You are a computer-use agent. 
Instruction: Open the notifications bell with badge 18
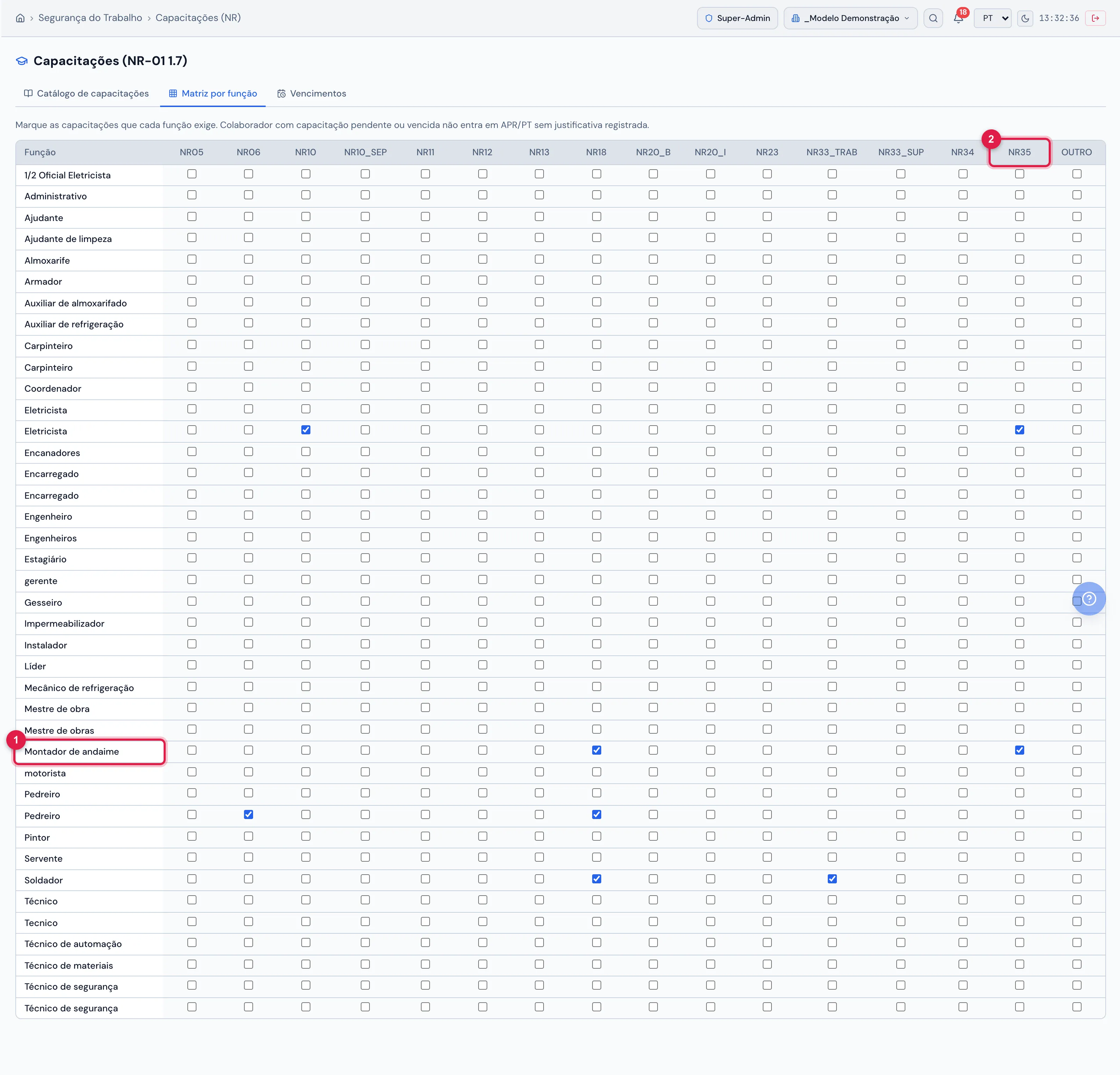tap(959, 18)
